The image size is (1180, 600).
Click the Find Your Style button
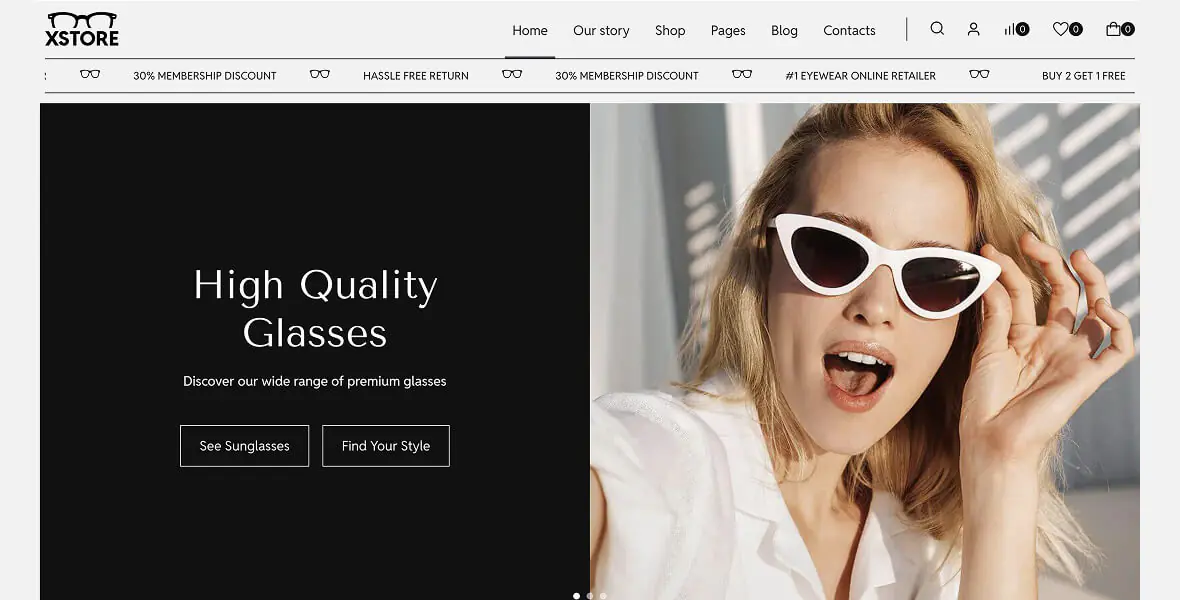(386, 446)
